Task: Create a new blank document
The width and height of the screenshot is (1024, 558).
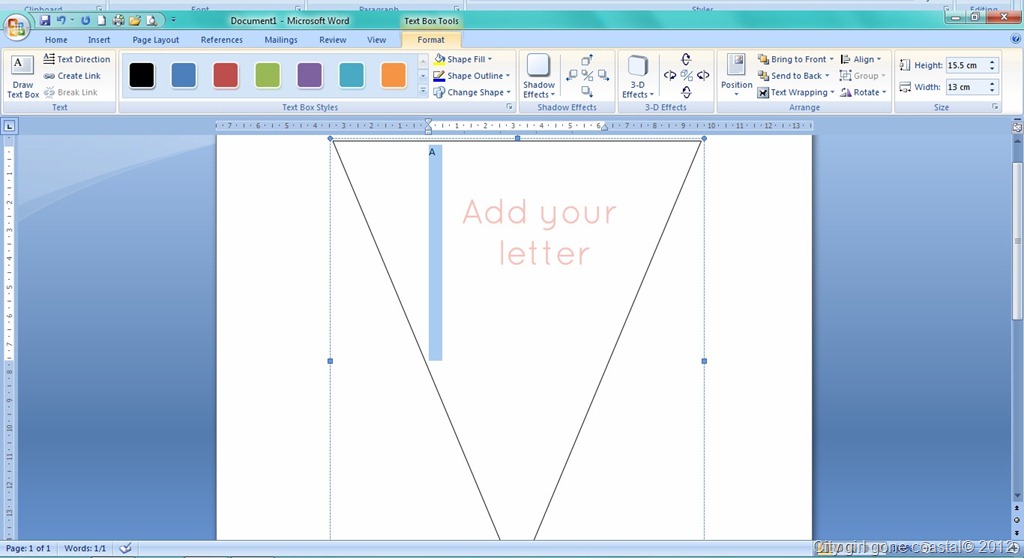Action: click(101, 21)
